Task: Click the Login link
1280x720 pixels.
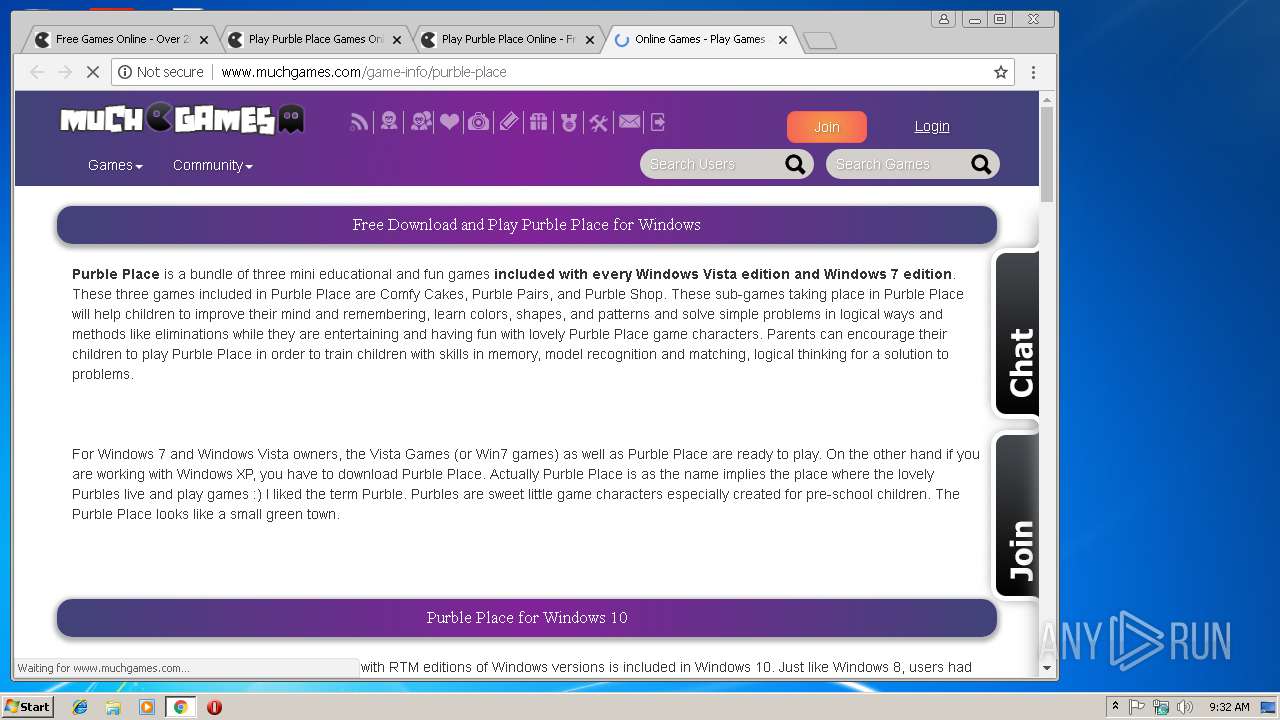Action: pyautogui.click(x=932, y=126)
